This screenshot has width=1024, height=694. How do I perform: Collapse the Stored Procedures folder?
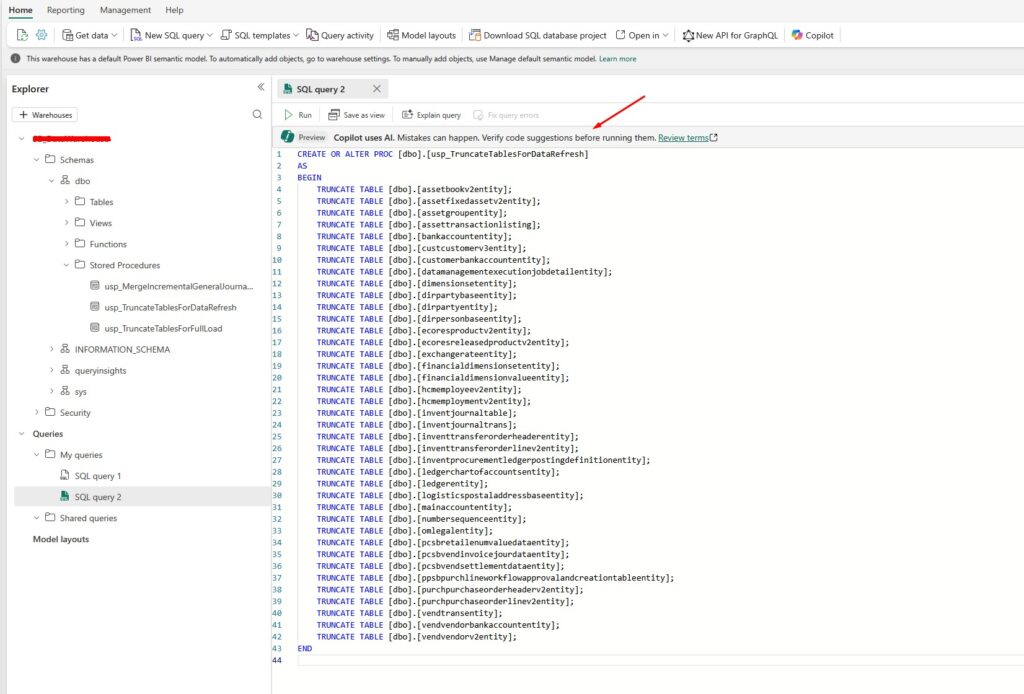(x=67, y=265)
